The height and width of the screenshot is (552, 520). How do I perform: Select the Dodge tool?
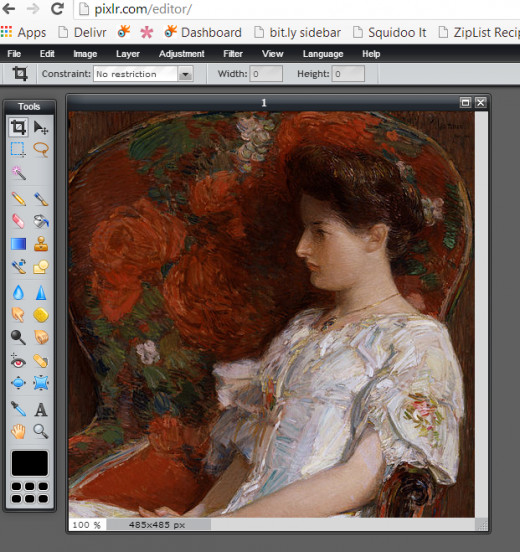(18, 337)
